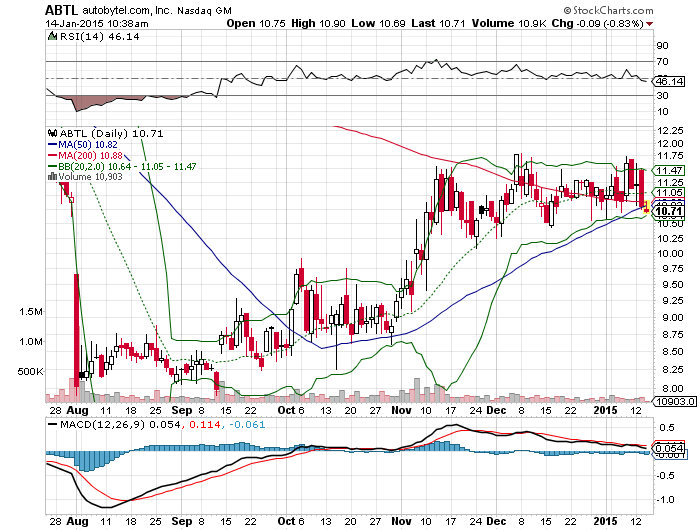Click the red down-arrow change indicator
Viewport: 700px width, 530px height.
click(x=649, y=24)
